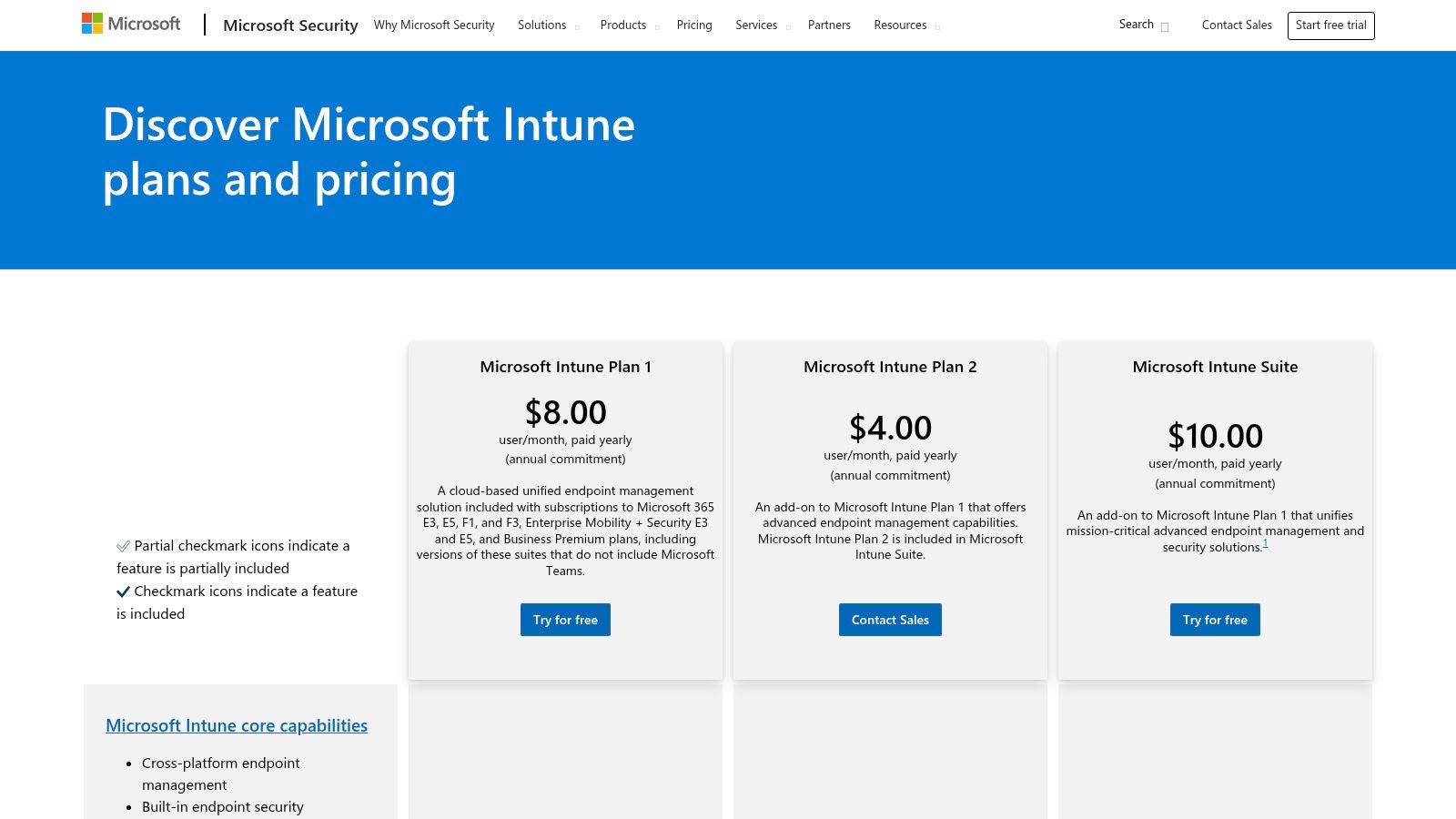The height and width of the screenshot is (819, 1456).
Task: Click the $4.00 price text
Action: 890,428
